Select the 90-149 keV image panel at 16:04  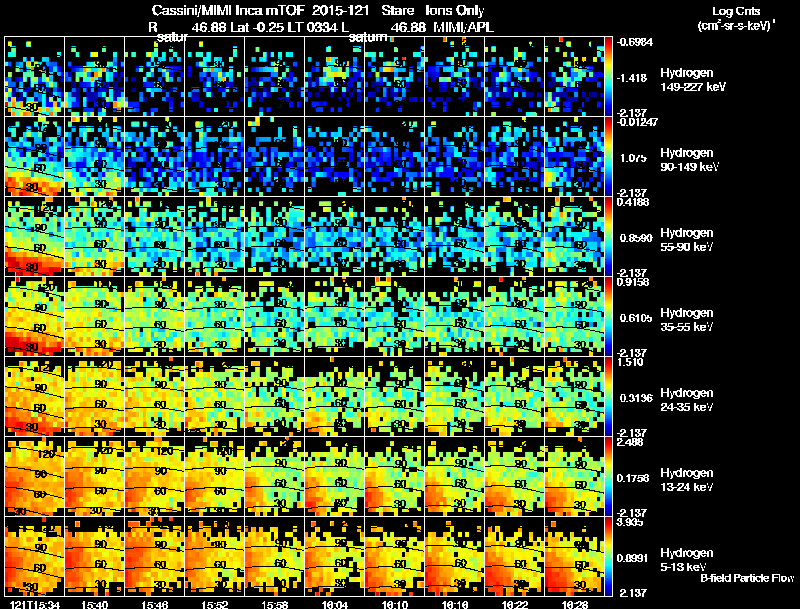tap(335, 157)
